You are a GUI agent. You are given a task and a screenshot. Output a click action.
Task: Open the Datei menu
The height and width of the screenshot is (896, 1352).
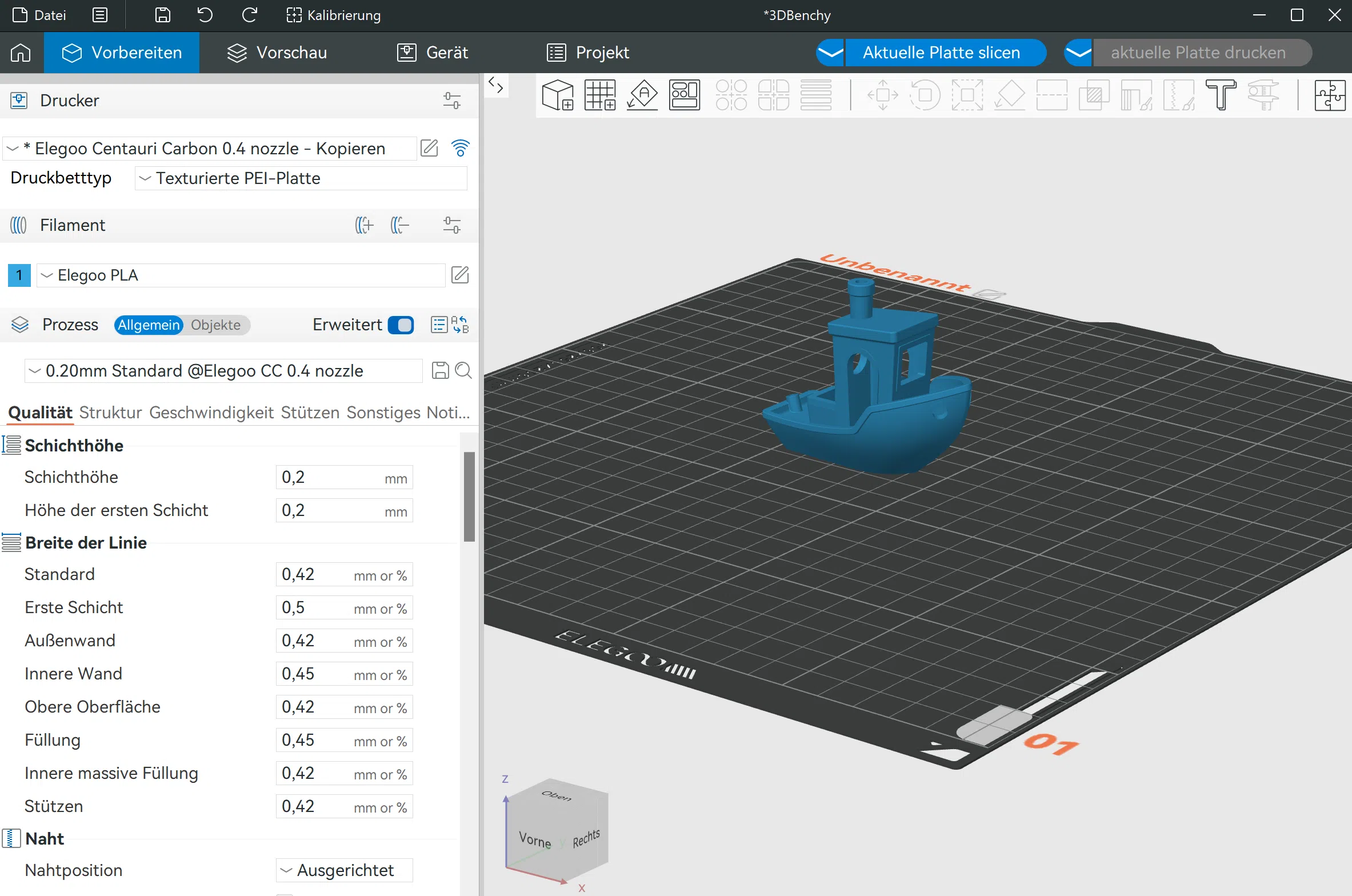[40, 15]
